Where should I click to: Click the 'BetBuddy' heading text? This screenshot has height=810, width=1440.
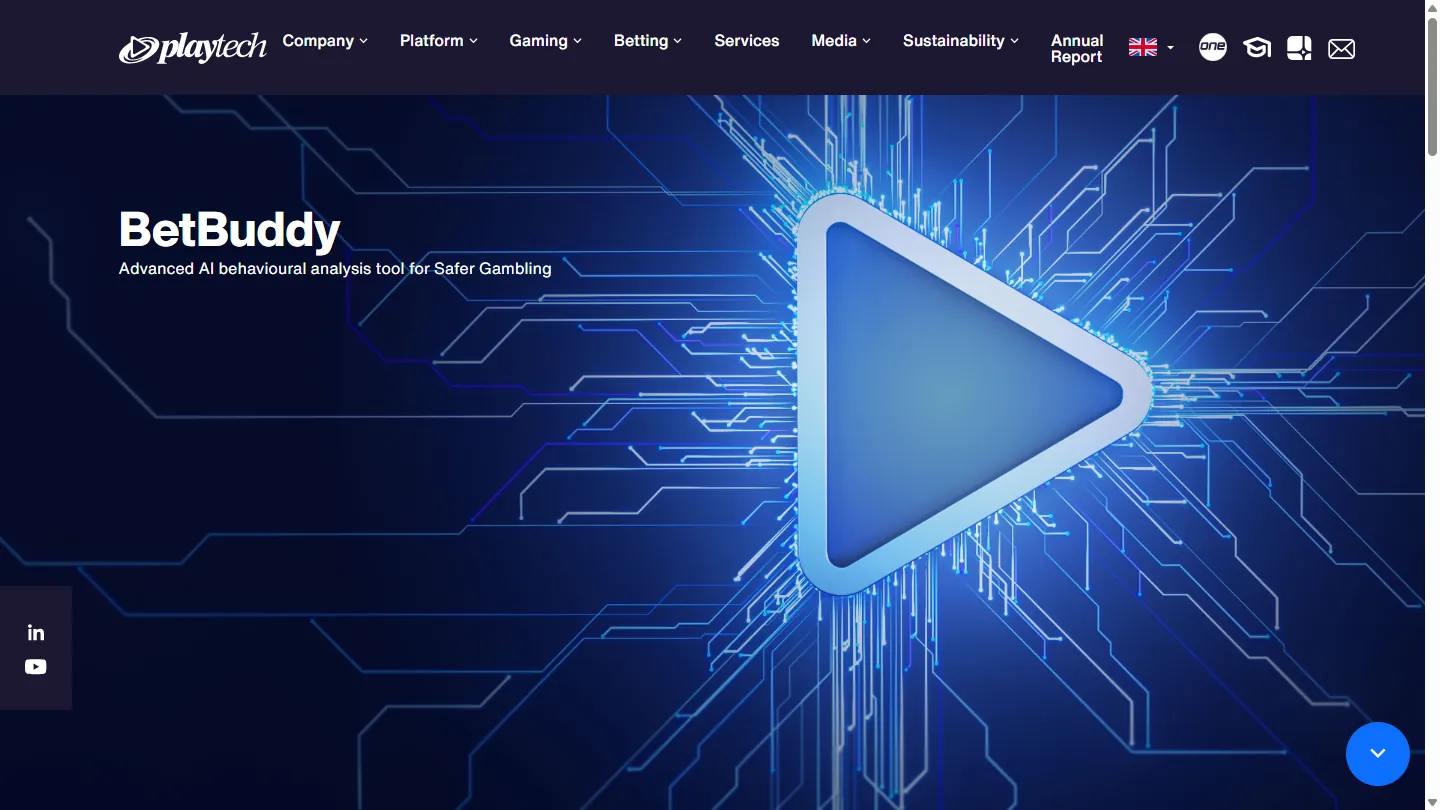click(230, 230)
